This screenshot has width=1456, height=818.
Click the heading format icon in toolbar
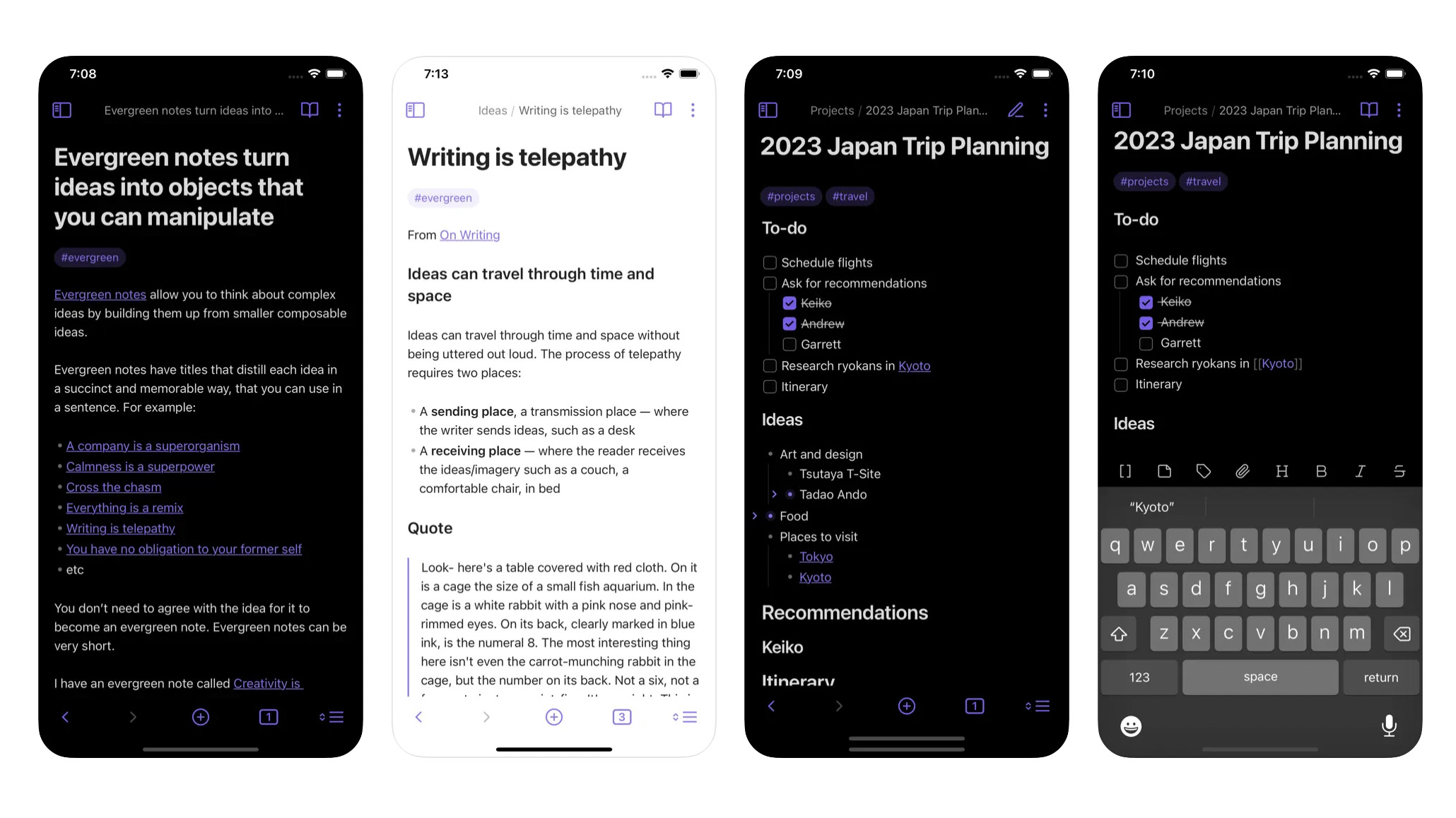pyautogui.click(x=1282, y=471)
